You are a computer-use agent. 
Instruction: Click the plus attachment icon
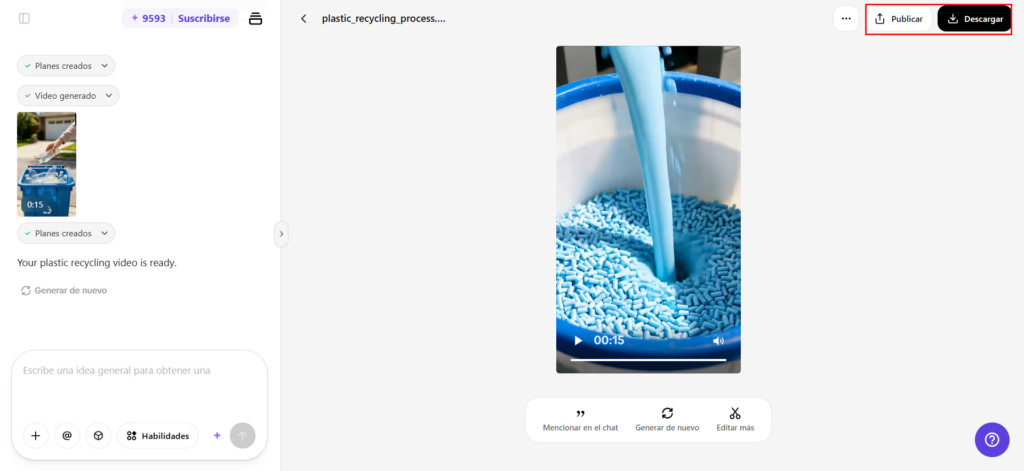point(36,436)
